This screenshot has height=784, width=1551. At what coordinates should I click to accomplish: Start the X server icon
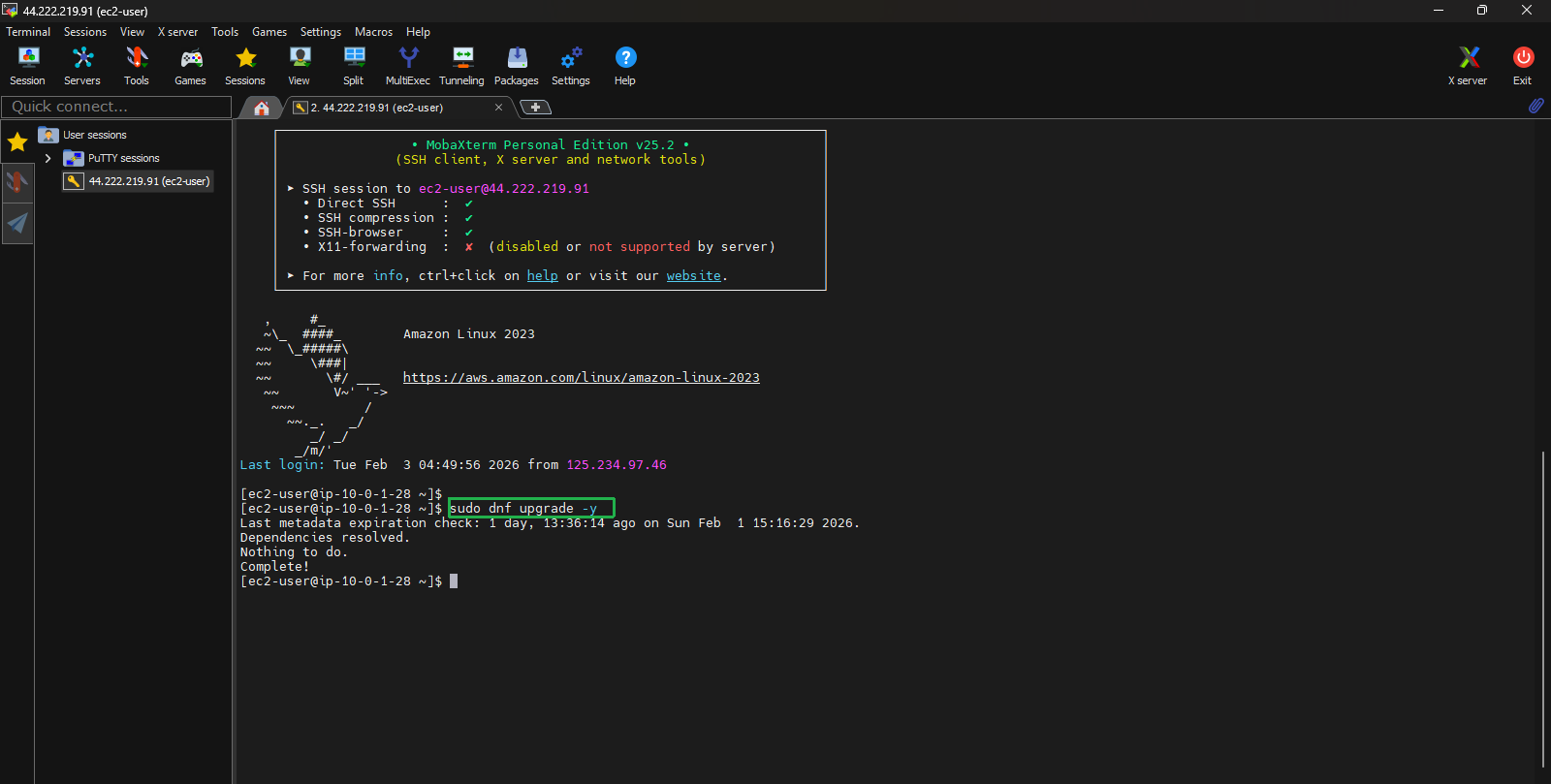(1469, 66)
